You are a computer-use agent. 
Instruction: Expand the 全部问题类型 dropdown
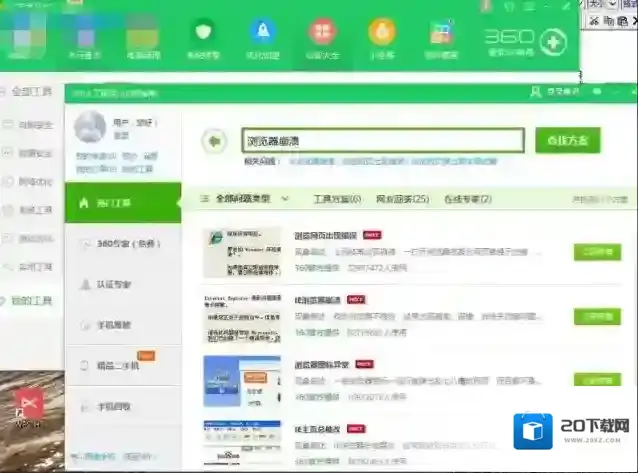pyautogui.click(x=247, y=199)
